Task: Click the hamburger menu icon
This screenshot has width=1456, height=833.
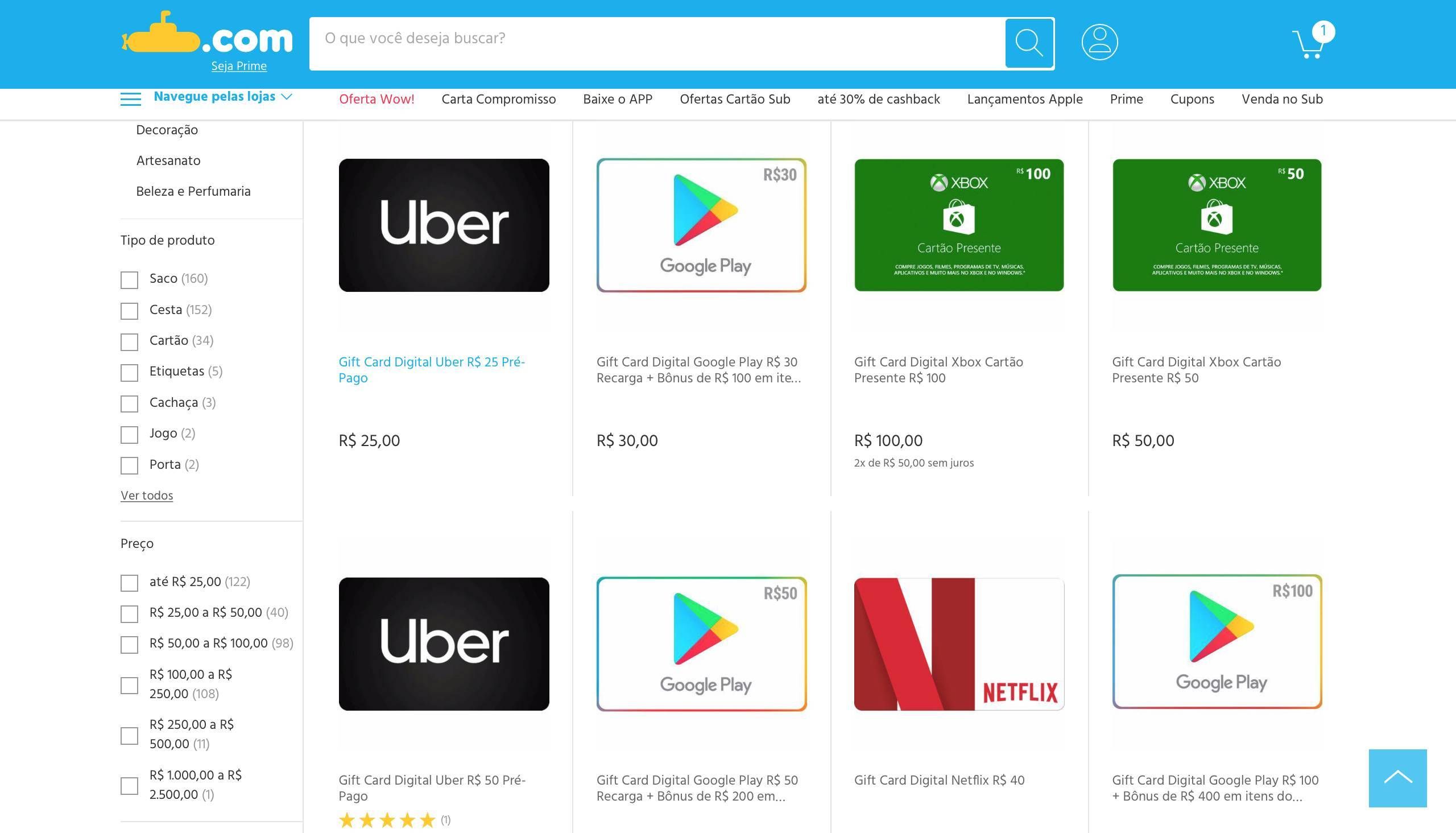Action: point(130,99)
